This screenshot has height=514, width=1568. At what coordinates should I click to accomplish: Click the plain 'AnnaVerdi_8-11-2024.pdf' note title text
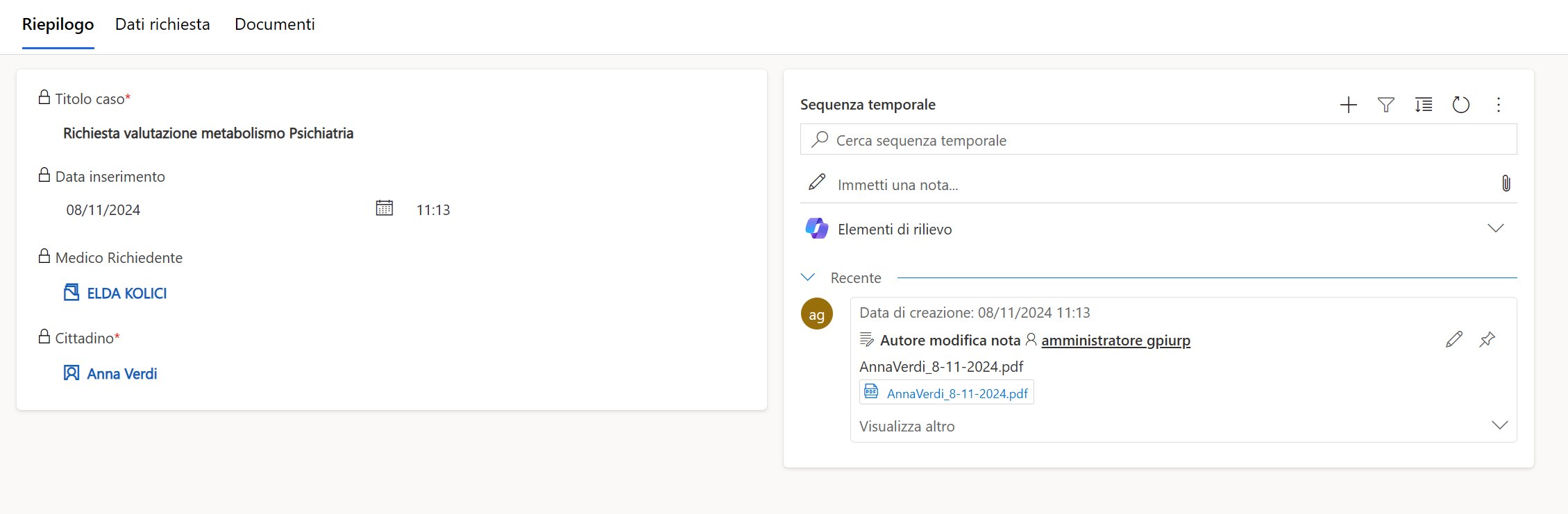tap(941, 366)
